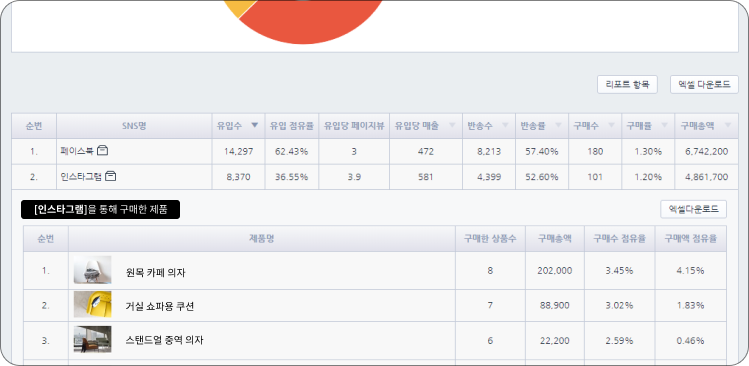749x366 pixels.
Task: Open the 원목 카페 의자 product thumbnail
Action: (92, 270)
